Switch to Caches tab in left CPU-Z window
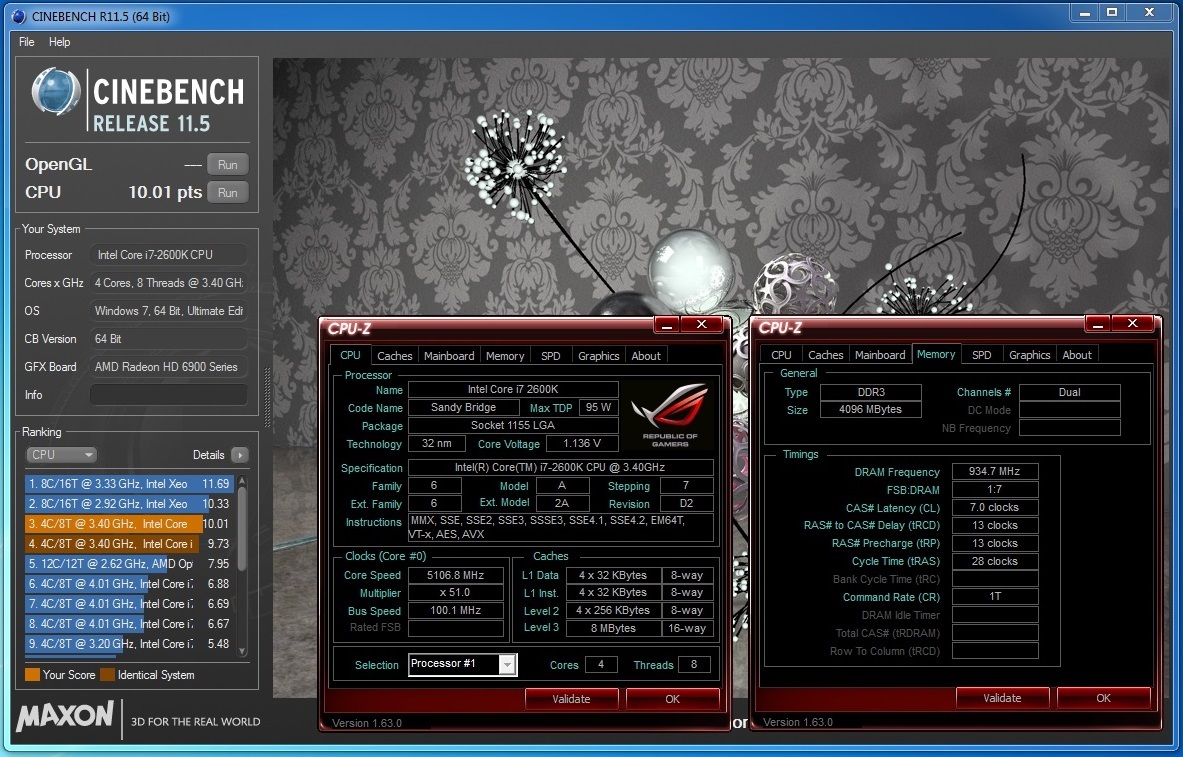The image size is (1183, 757). click(395, 355)
